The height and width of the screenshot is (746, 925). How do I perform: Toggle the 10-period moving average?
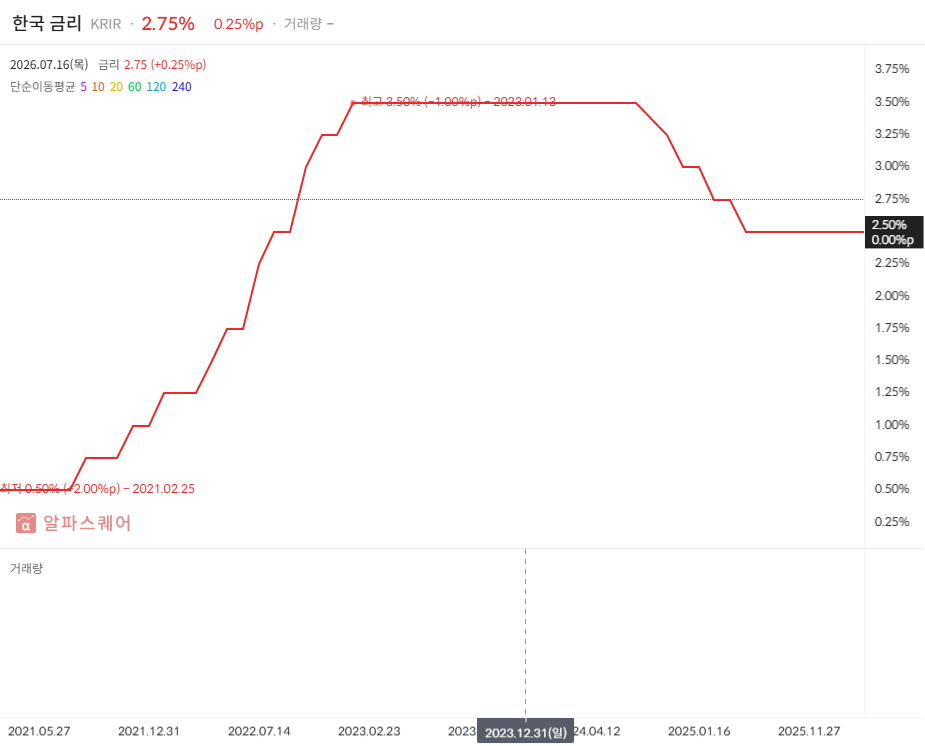98,87
